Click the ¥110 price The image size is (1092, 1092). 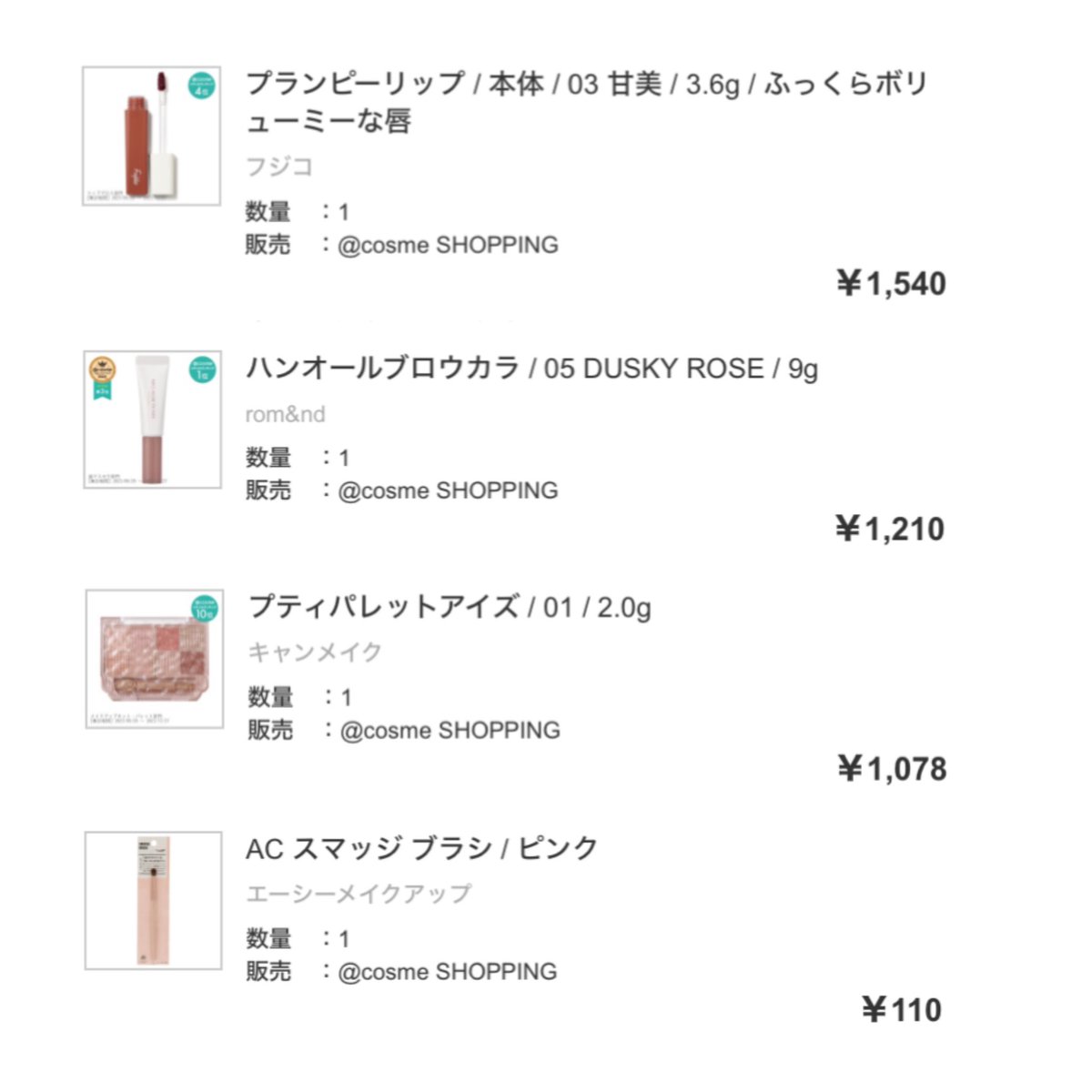click(902, 1009)
